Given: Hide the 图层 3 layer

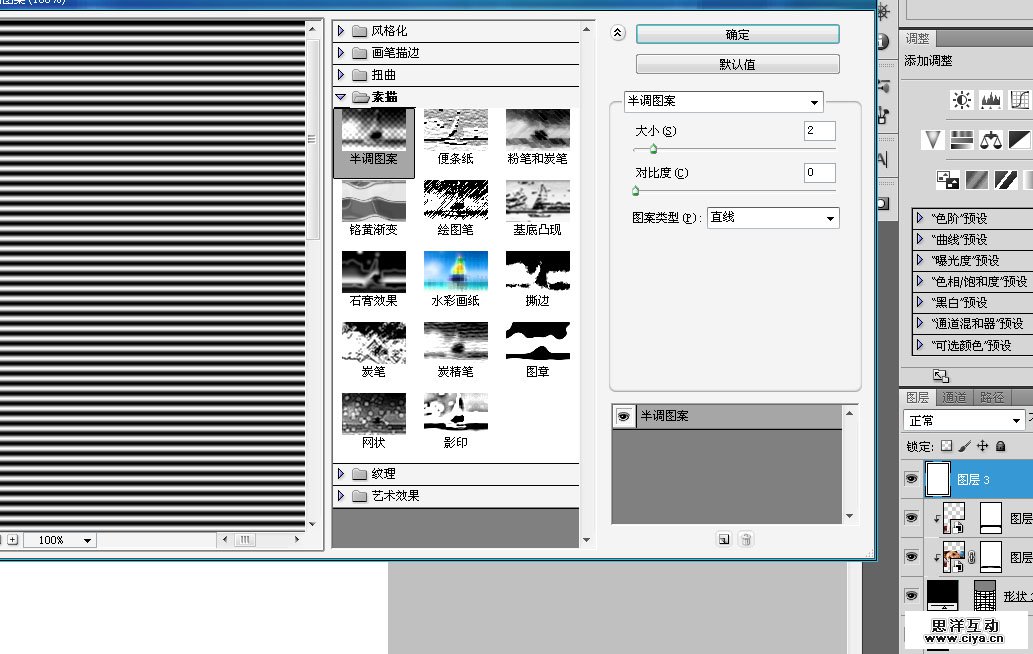Looking at the screenshot, I should point(911,478).
